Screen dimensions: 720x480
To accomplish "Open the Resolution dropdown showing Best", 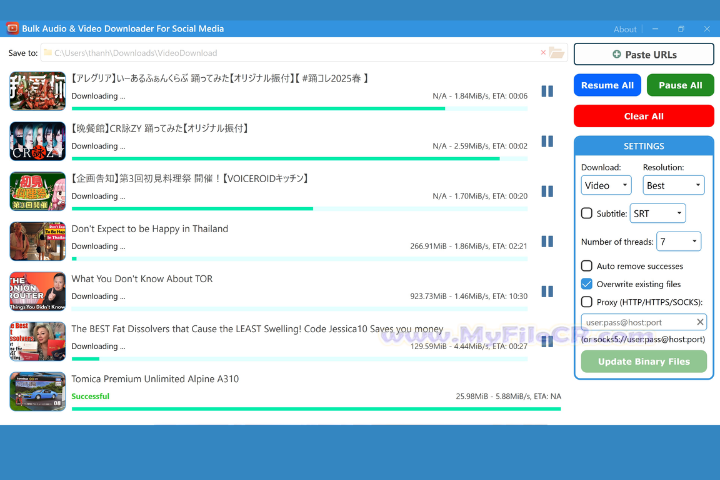I will tap(673, 185).
